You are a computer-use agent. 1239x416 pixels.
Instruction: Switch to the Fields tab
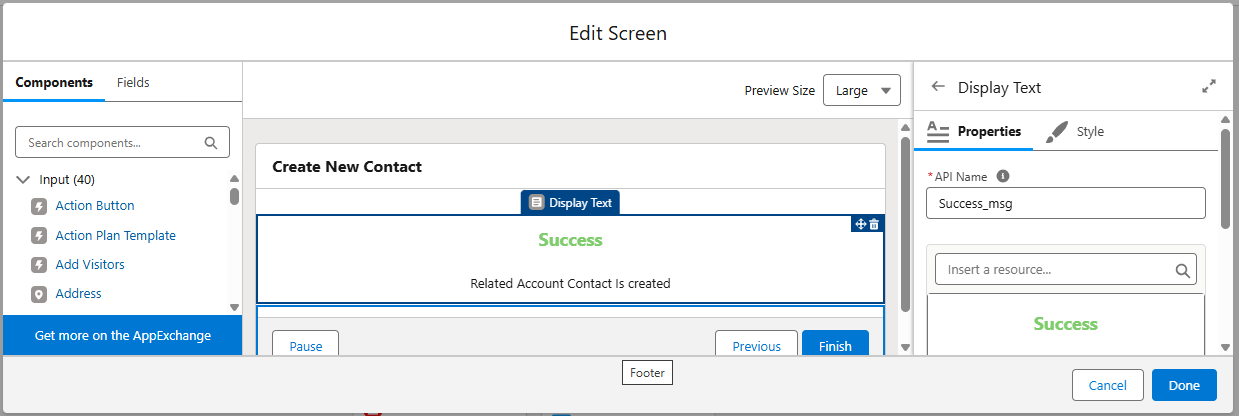coord(133,83)
